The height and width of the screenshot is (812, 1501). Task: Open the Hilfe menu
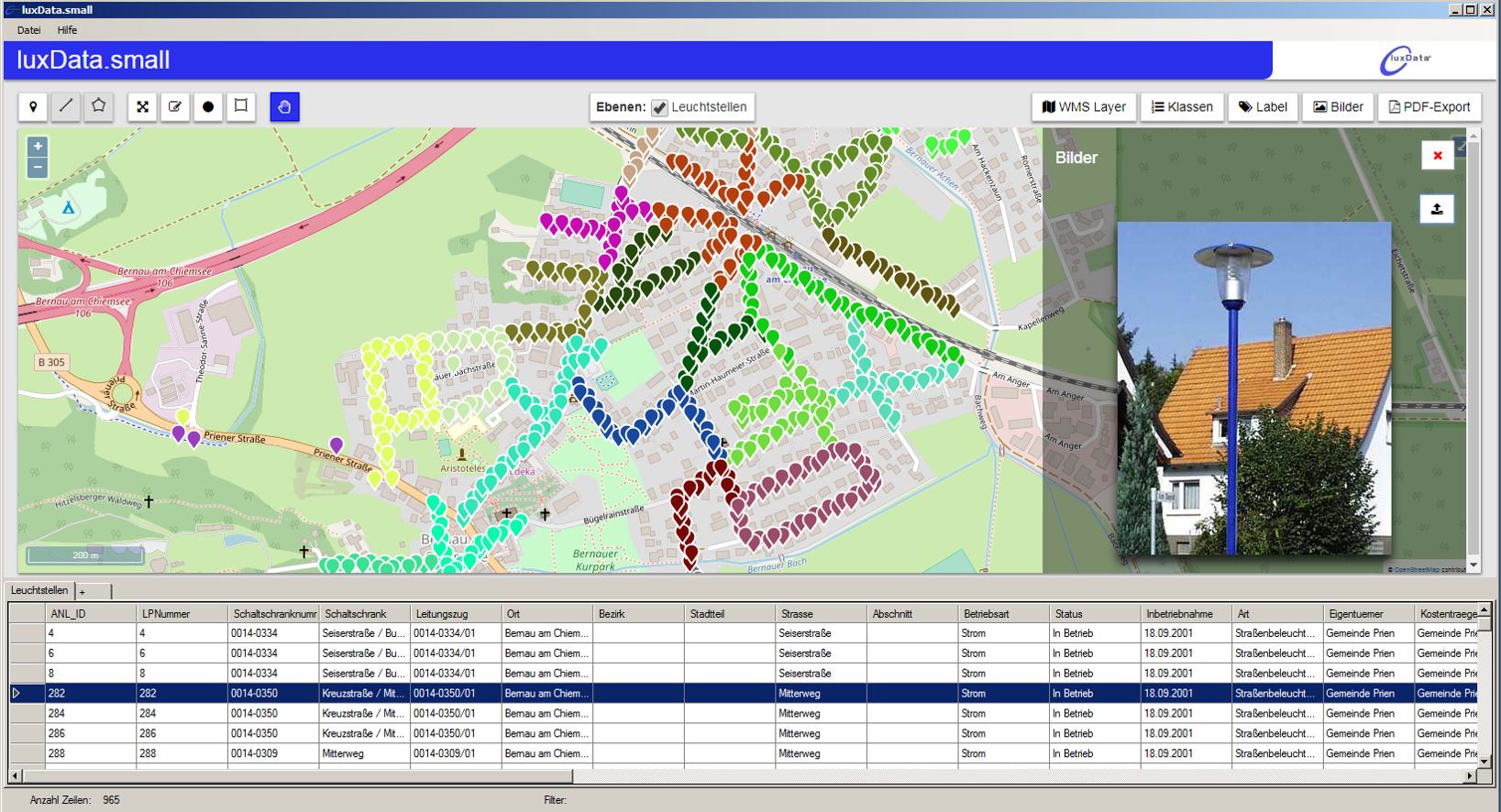click(67, 30)
